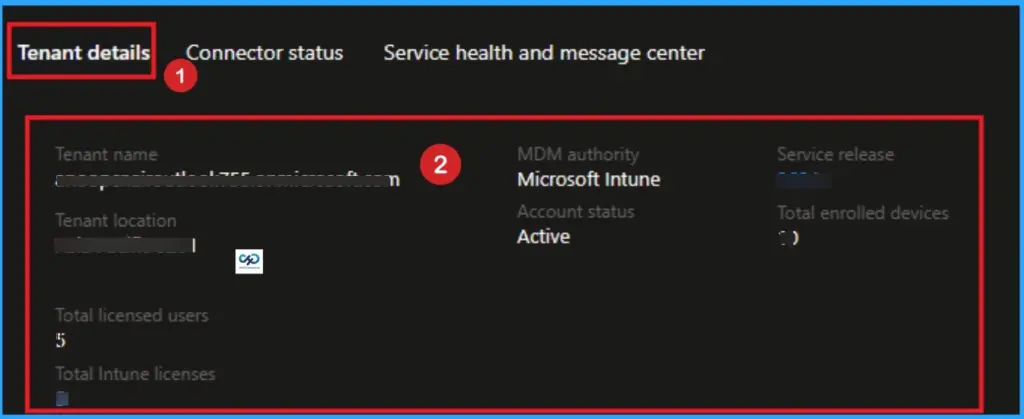Click the 'Service release' label
The height and width of the screenshot is (419, 1024).
click(835, 155)
